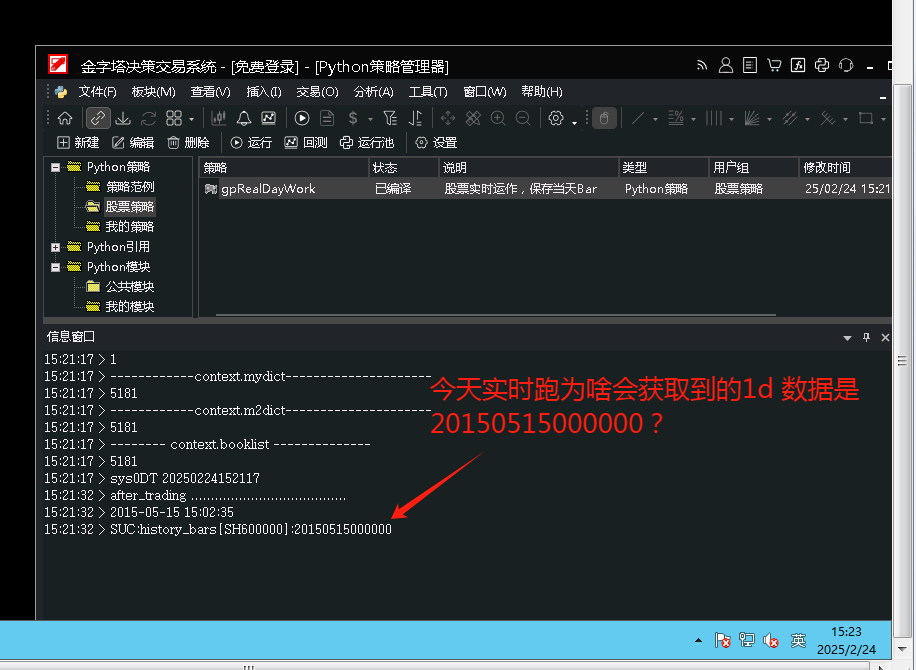Click the candlestick chart toolbar icon
Screen dimensions: 916x670
click(x=218, y=118)
